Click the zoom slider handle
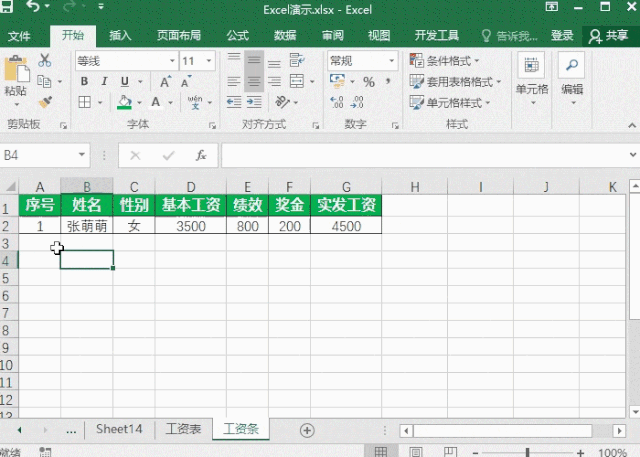Screen dimensions: 640x457 click(527, 452)
